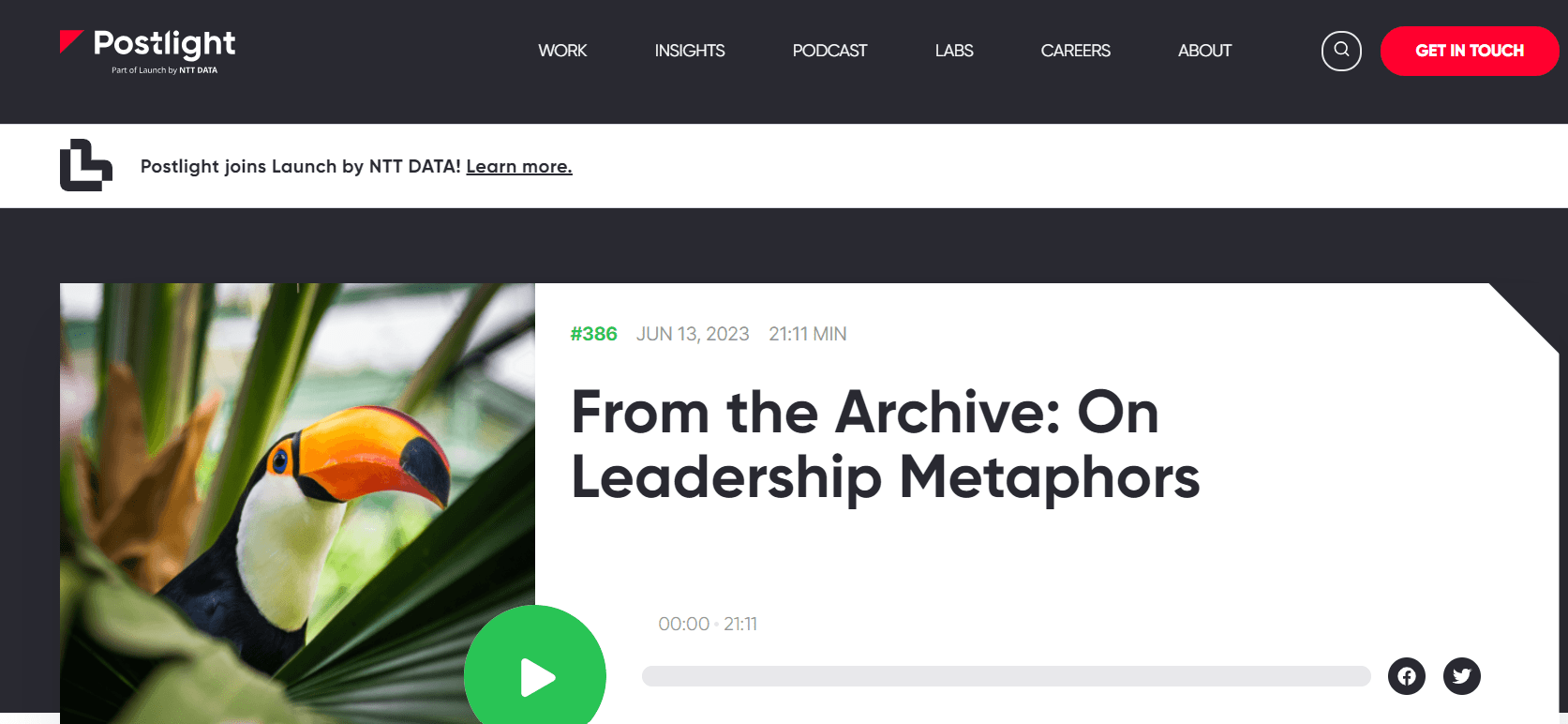Click the Postlight logo
1568x724 pixels.
click(147, 52)
